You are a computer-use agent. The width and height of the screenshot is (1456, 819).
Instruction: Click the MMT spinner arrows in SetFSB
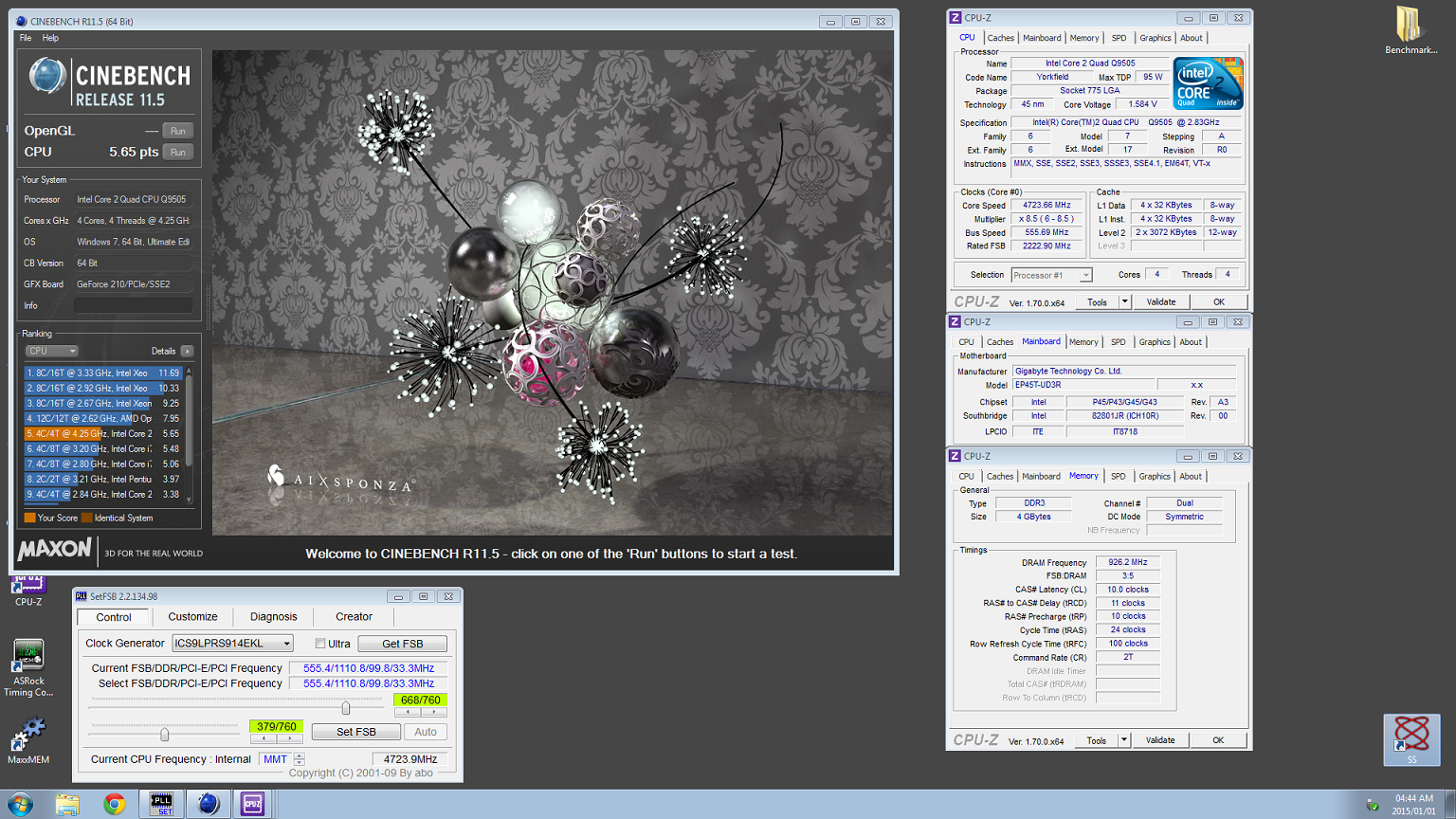[300, 759]
